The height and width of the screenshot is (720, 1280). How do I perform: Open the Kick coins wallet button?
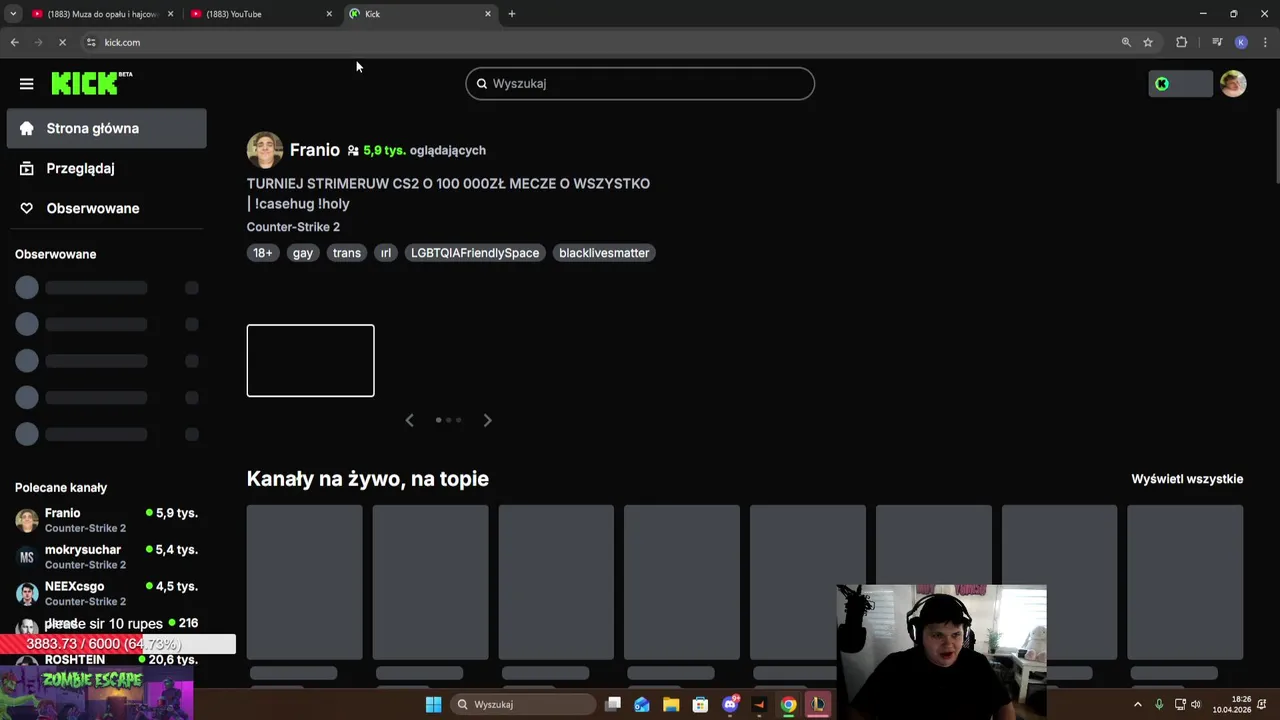tap(1180, 84)
